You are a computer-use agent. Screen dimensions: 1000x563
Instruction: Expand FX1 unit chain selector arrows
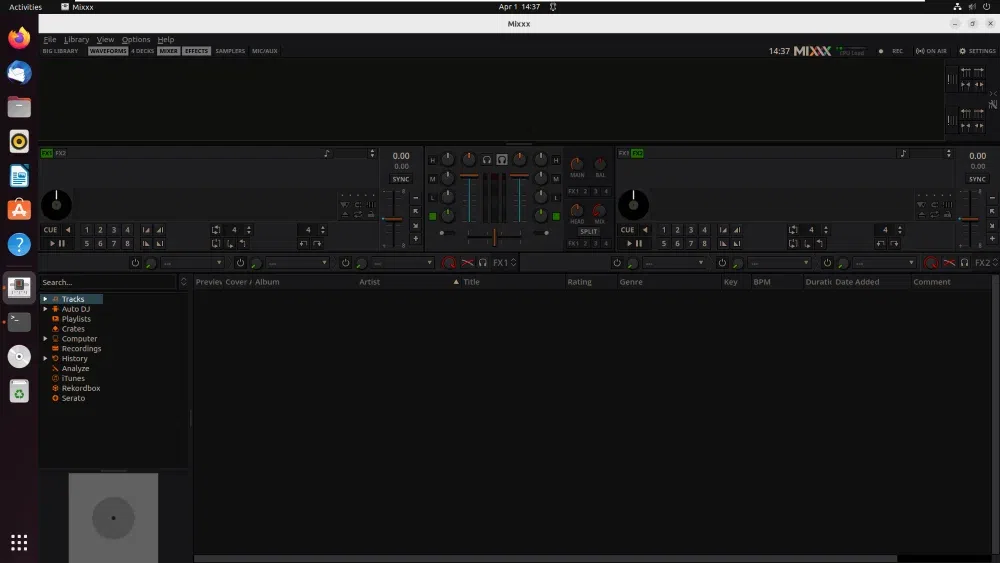(513, 263)
